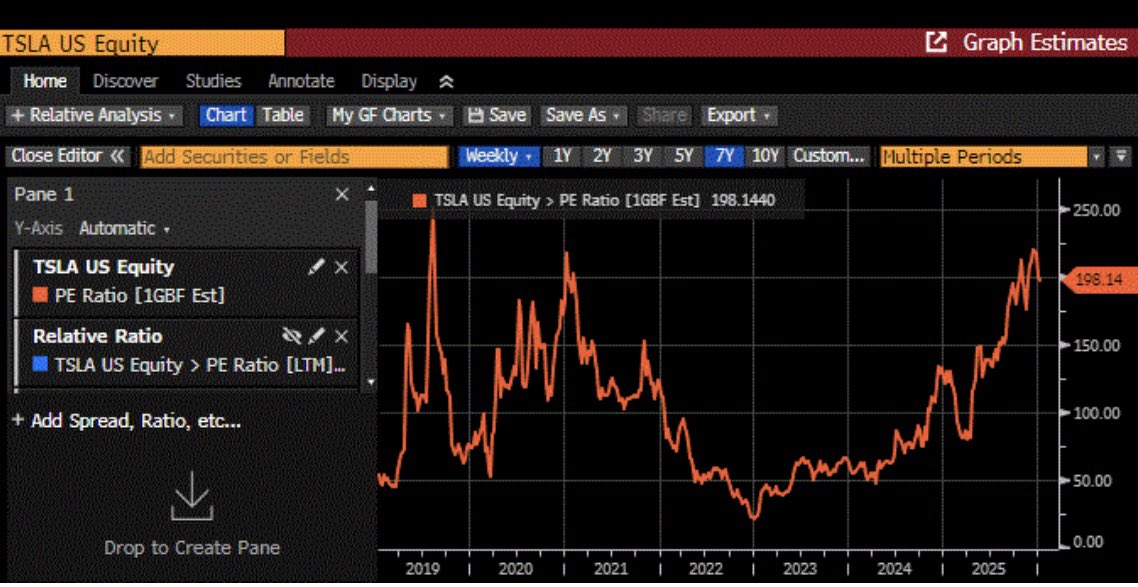Click Add Securities or Fields input

pyautogui.click(x=295, y=157)
